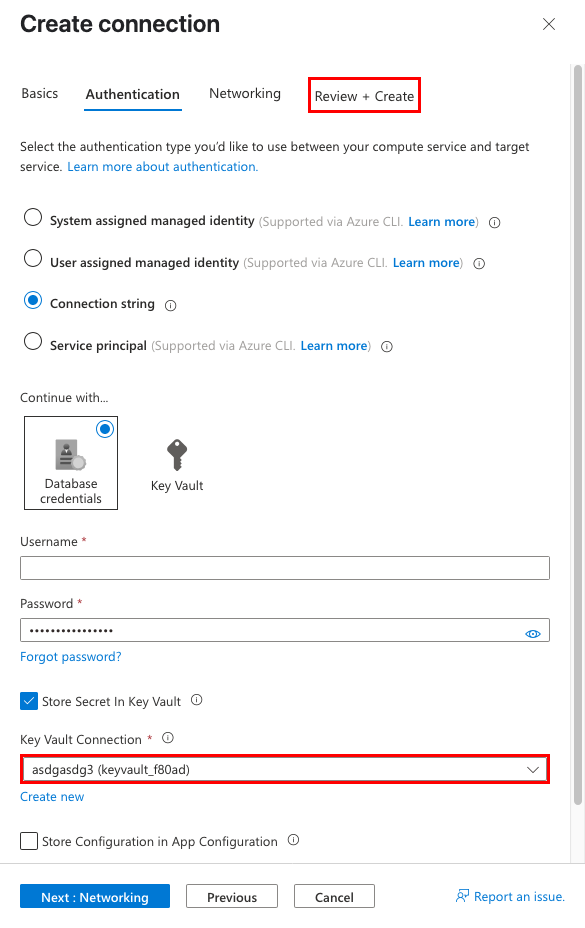
Task: Click inside the Username field
Action: [x=285, y=567]
